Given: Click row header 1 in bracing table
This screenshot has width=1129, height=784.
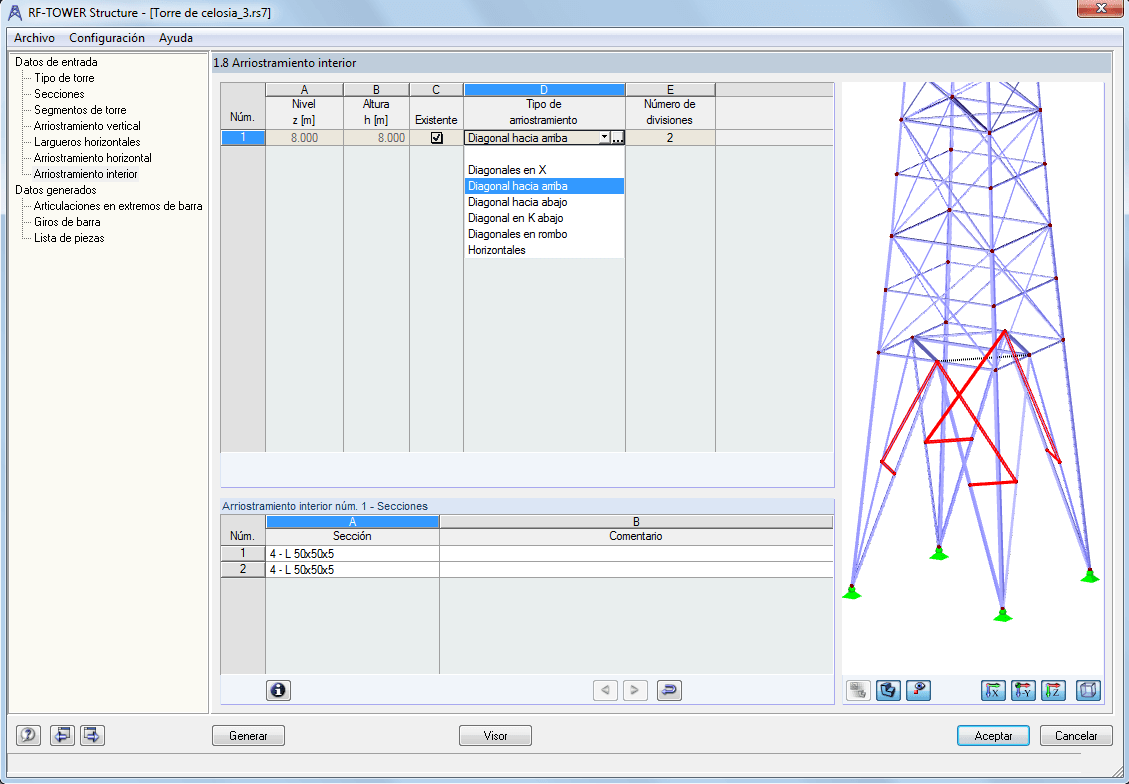Looking at the screenshot, I should tap(243, 138).
